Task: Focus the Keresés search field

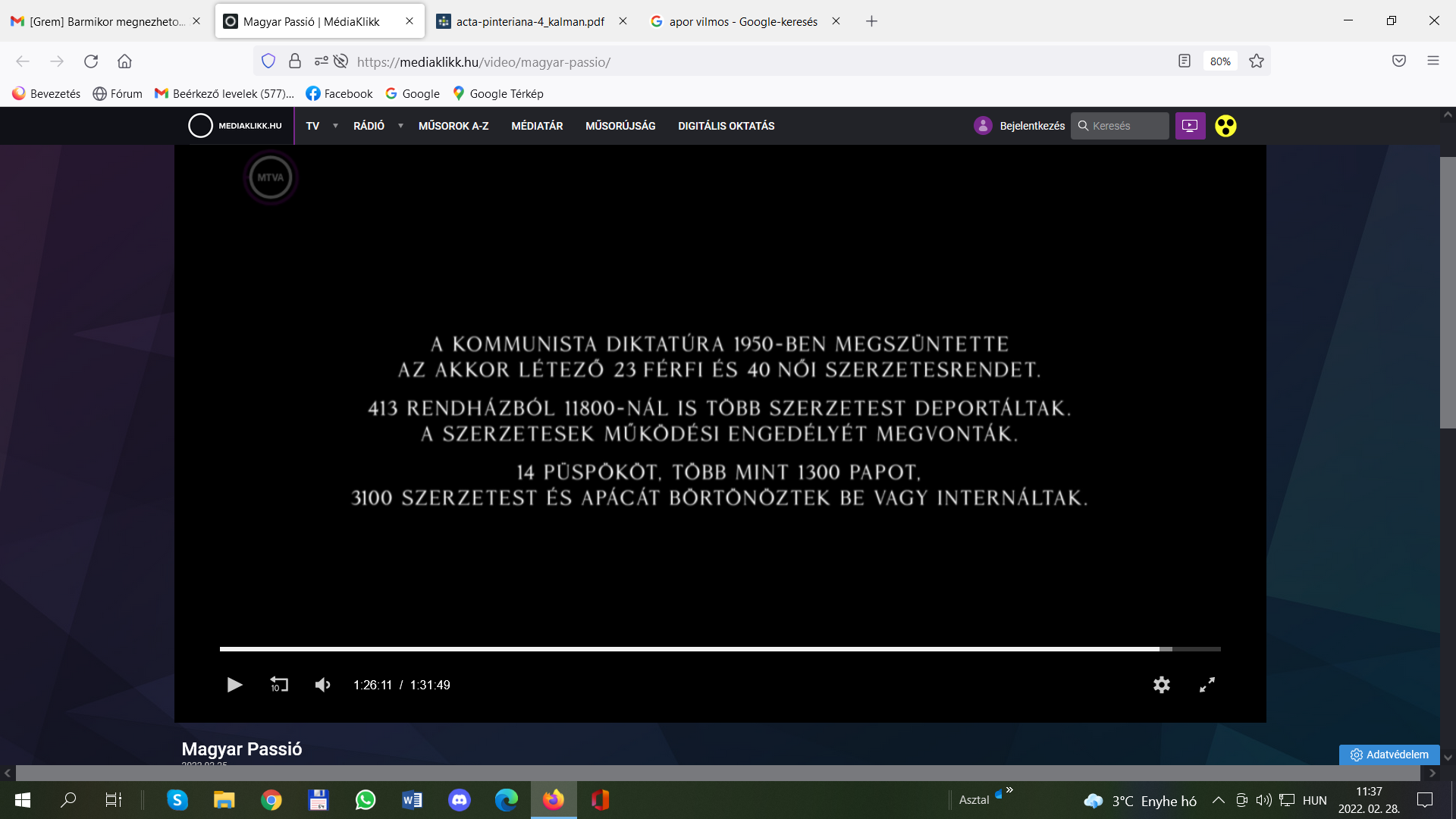Action: (1119, 126)
